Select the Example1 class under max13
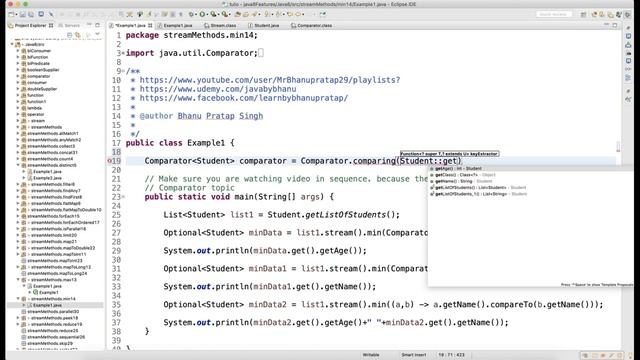Viewport: 640px width, 360px height. [x=48, y=292]
